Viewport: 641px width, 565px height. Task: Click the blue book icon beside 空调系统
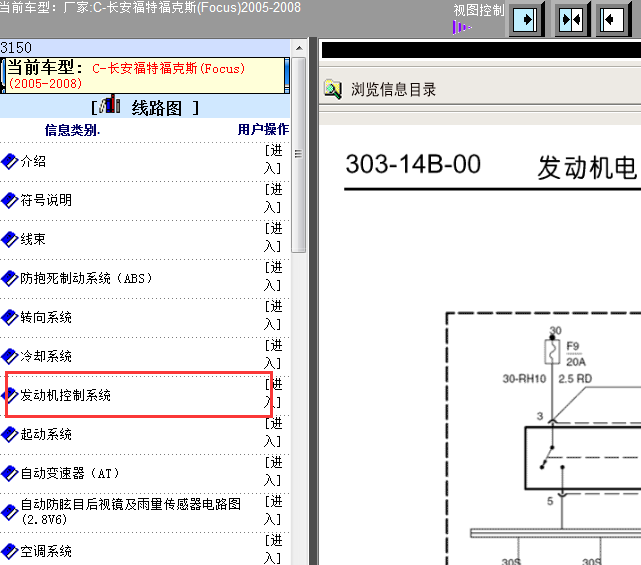coord(9,551)
